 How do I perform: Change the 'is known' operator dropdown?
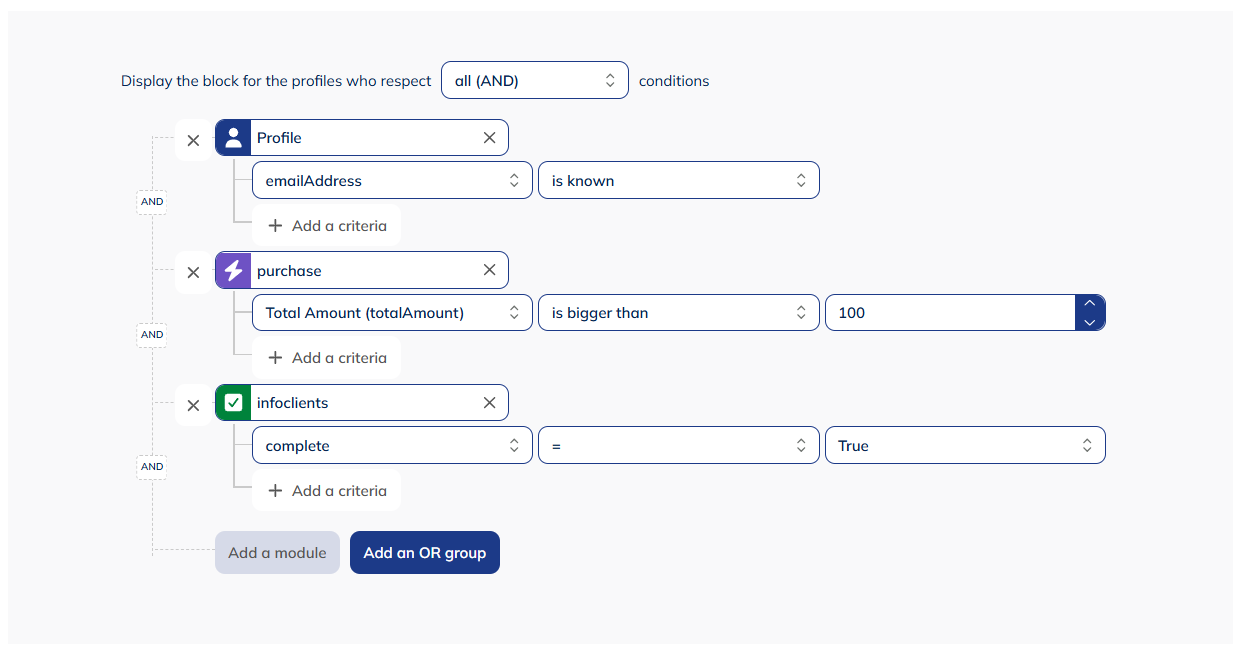678,180
